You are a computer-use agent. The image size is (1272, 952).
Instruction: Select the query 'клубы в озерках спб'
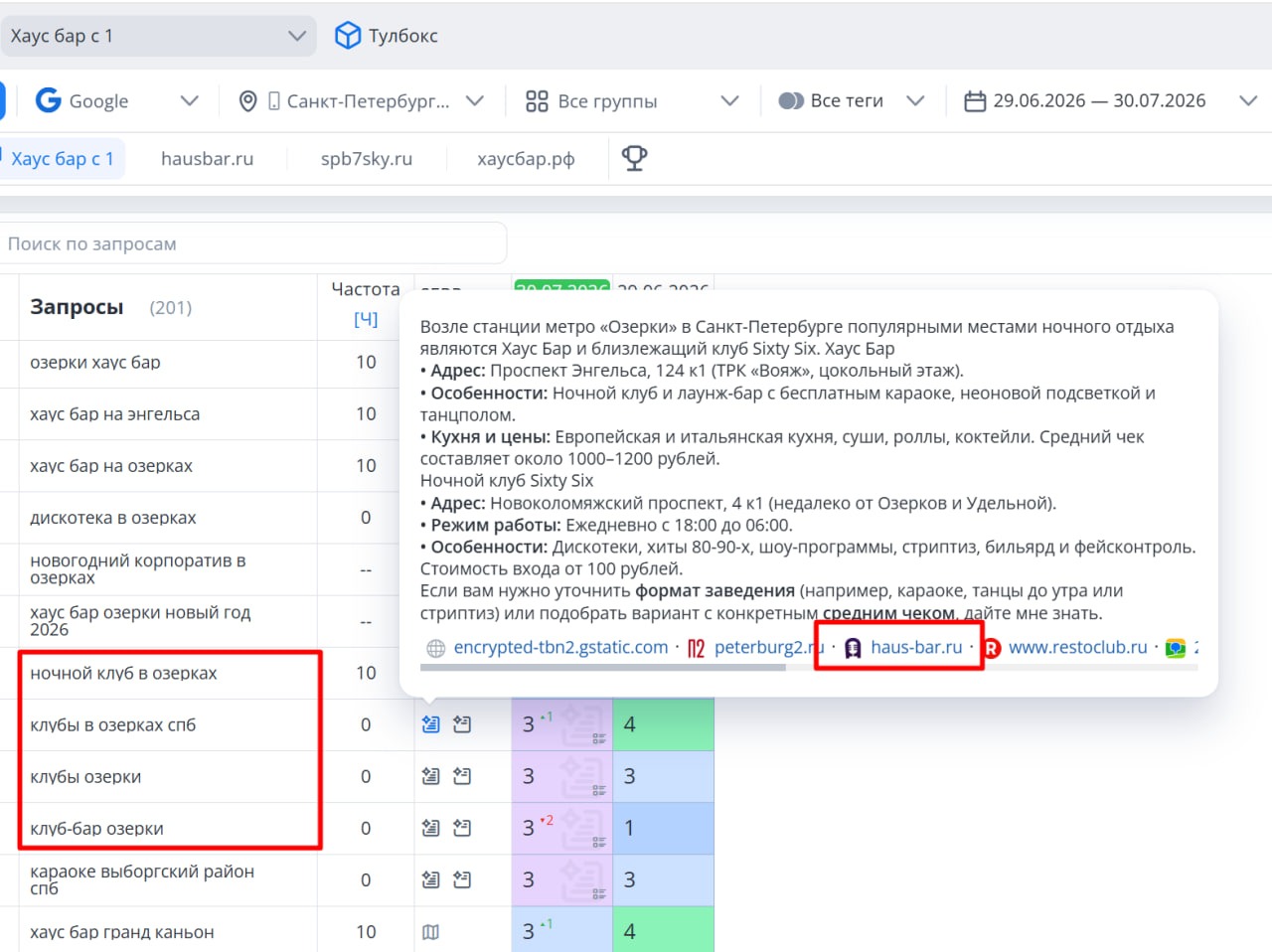pyautogui.click(x=113, y=724)
